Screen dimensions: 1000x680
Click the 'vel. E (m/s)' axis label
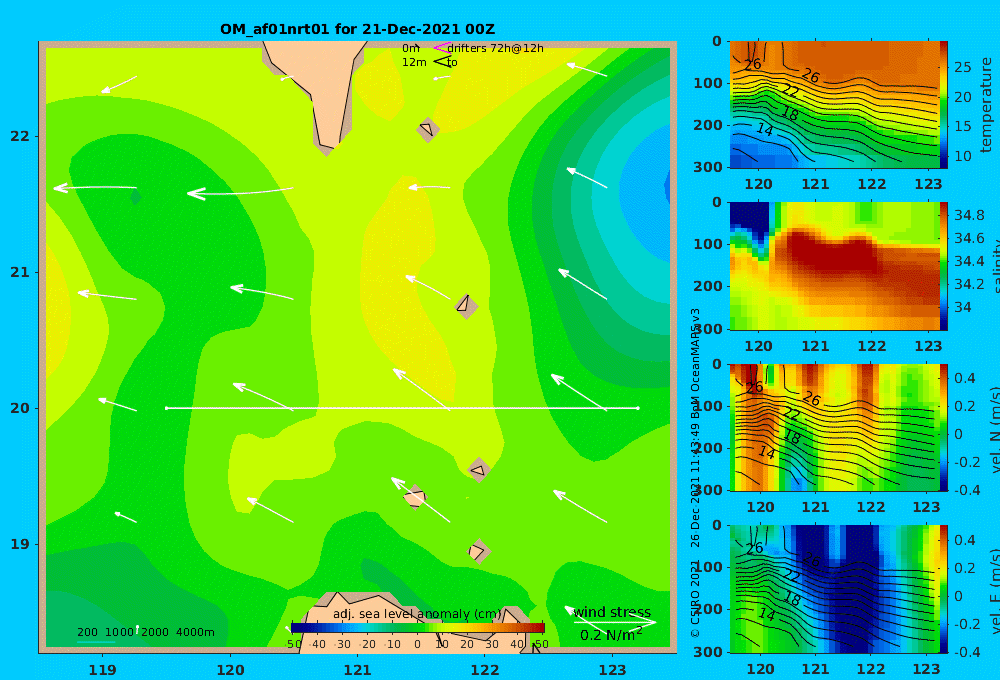click(x=994, y=591)
